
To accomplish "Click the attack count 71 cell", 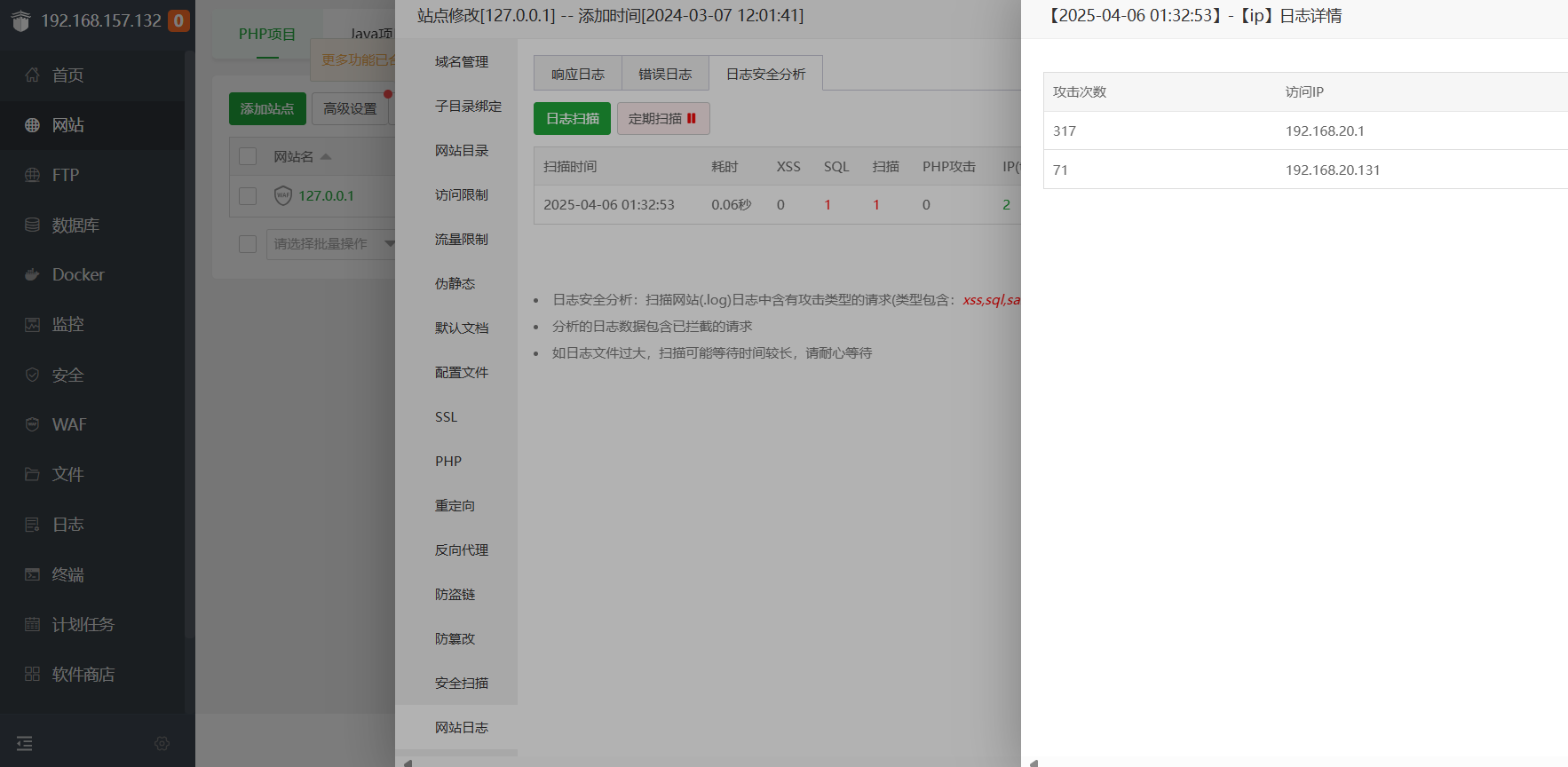I will [x=1060, y=170].
